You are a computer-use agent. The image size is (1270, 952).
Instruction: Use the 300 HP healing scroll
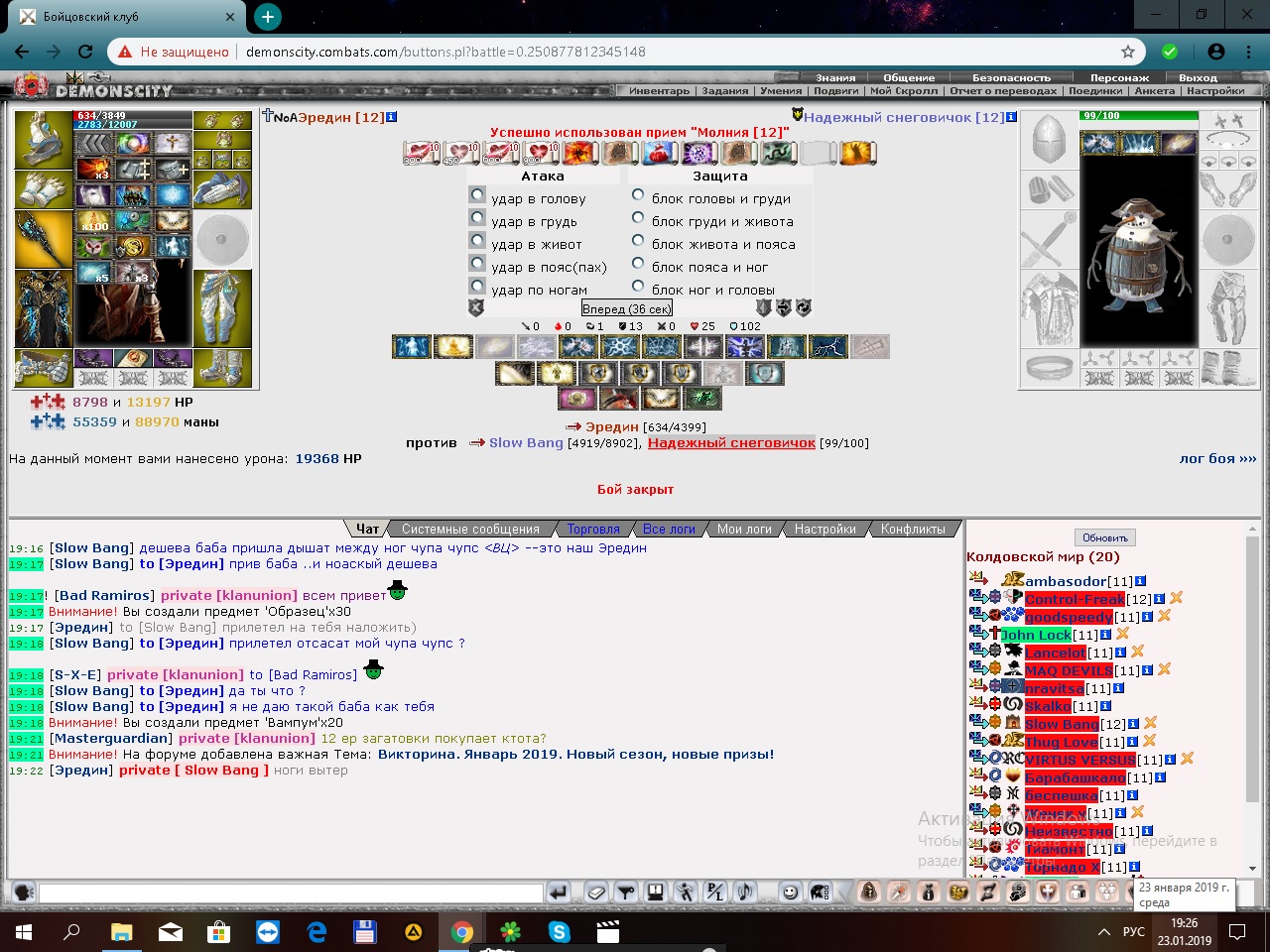click(422, 153)
